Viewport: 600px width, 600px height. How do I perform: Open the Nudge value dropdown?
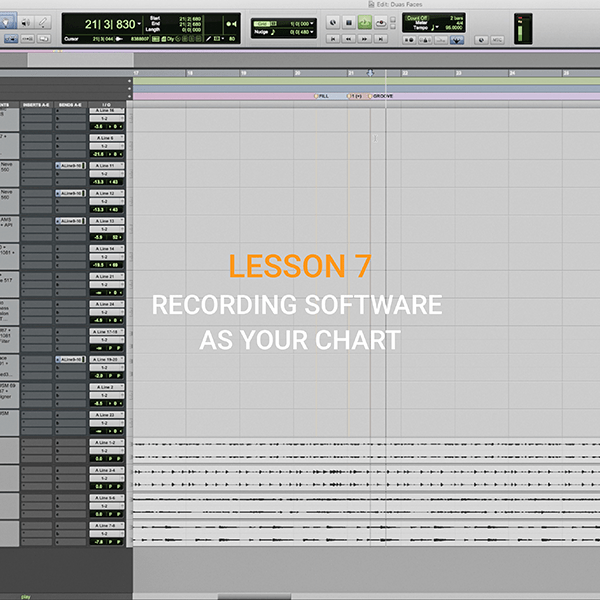[x=312, y=32]
